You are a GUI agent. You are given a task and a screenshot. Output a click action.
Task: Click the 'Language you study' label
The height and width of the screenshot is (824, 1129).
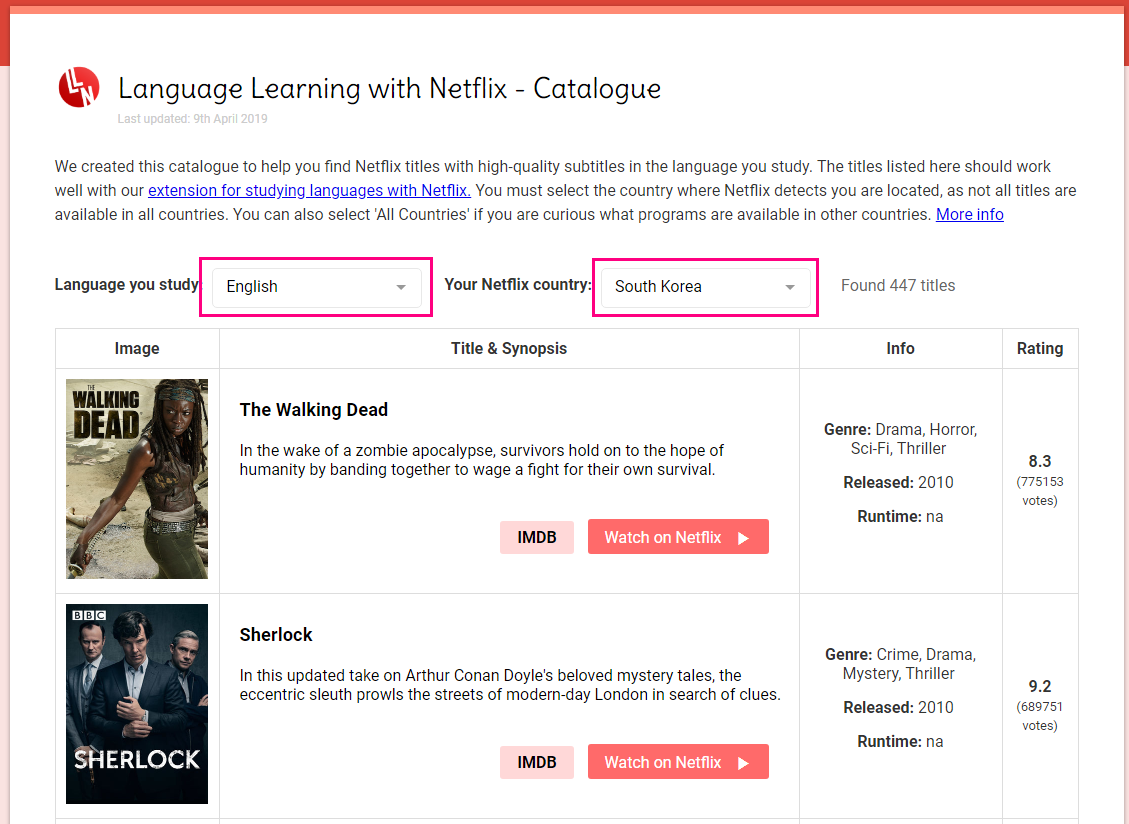click(x=127, y=285)
